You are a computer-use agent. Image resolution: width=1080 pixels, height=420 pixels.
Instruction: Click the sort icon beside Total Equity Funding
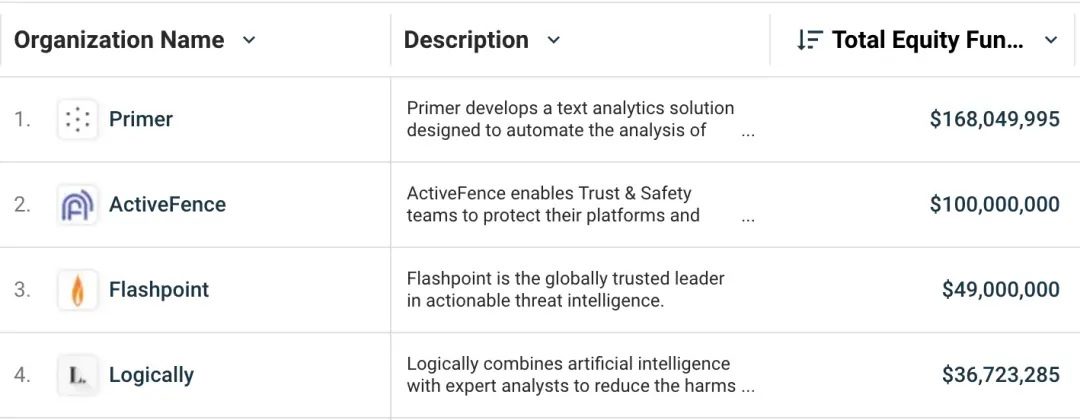[x=808, y=40]
